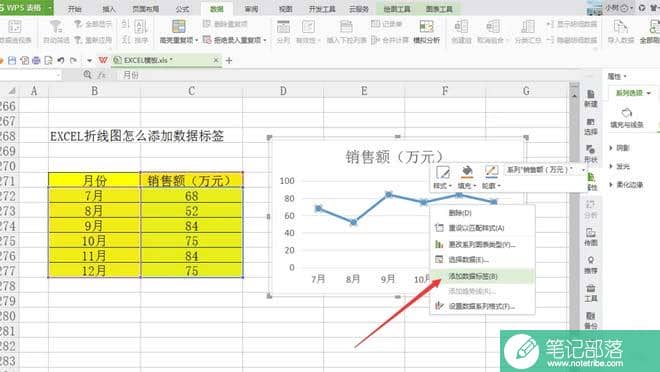The image size is (660, 372).
Task: Open the 系列选项 dropdown in properties pane
Action: (633, 93)
